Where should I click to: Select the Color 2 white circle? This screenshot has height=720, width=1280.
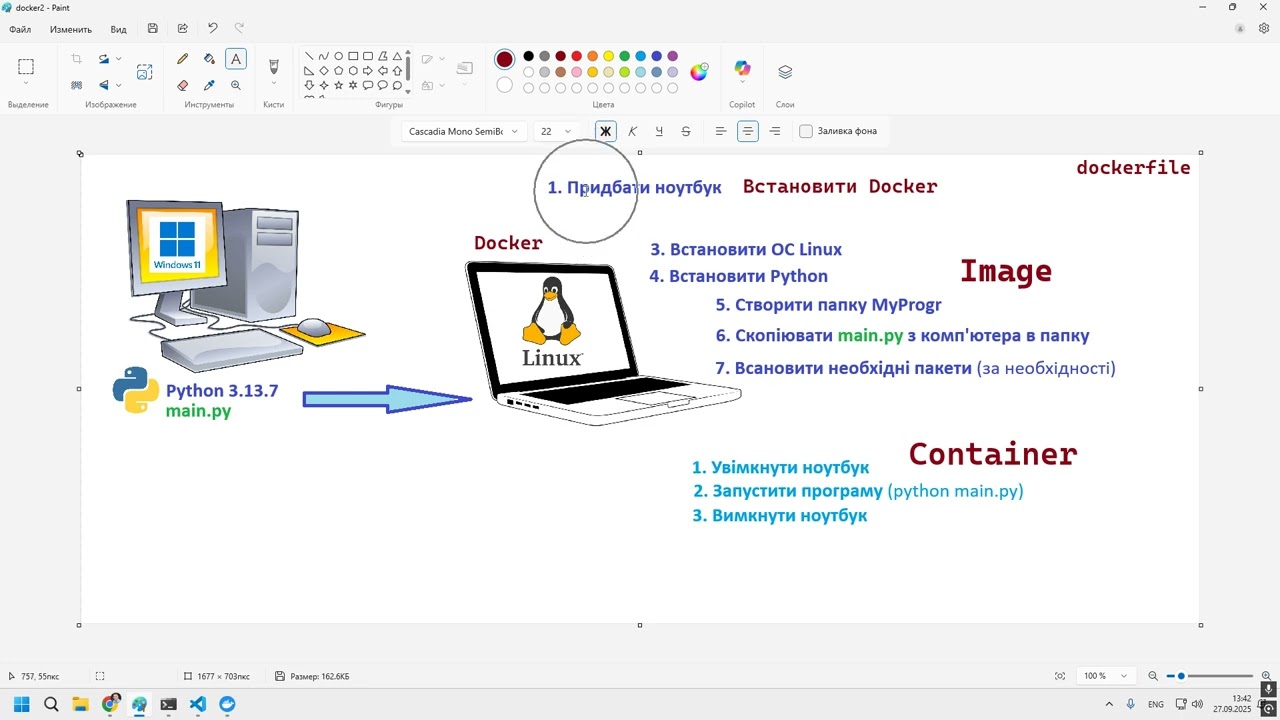tap(505, 85)
